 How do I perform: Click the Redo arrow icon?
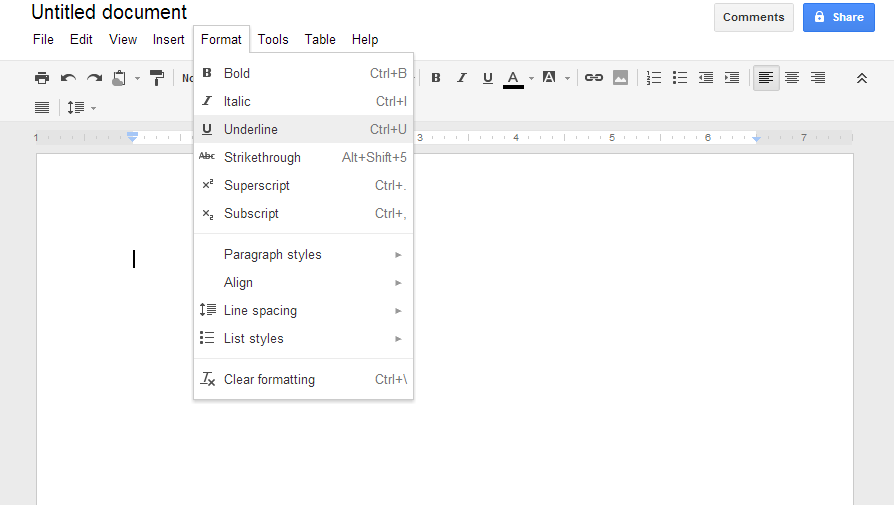pyautogui.click(x=94, y=78)
